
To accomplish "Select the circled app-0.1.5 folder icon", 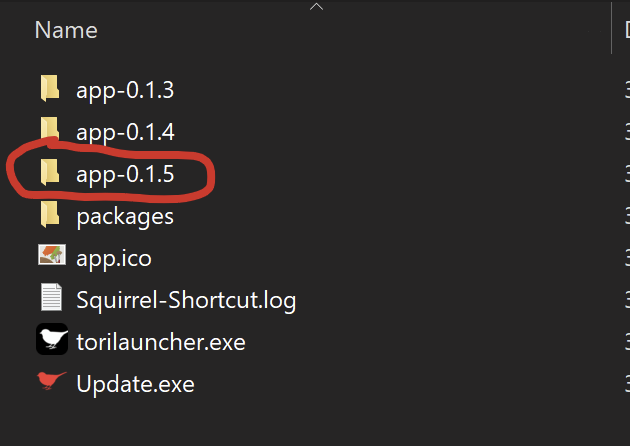I will click(50, 172).
